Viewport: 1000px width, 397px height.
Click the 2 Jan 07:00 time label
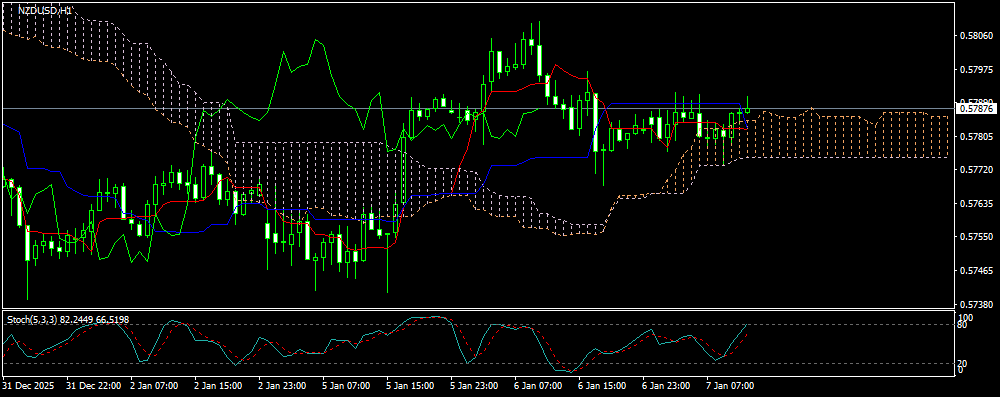[154, 386]
